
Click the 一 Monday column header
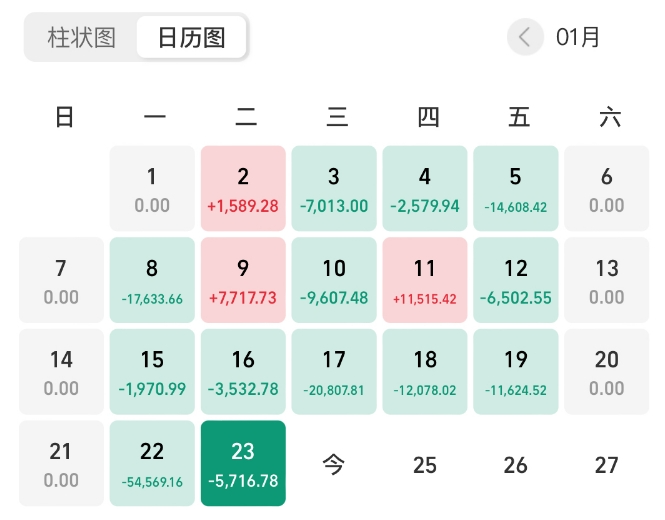pos(155,117)
